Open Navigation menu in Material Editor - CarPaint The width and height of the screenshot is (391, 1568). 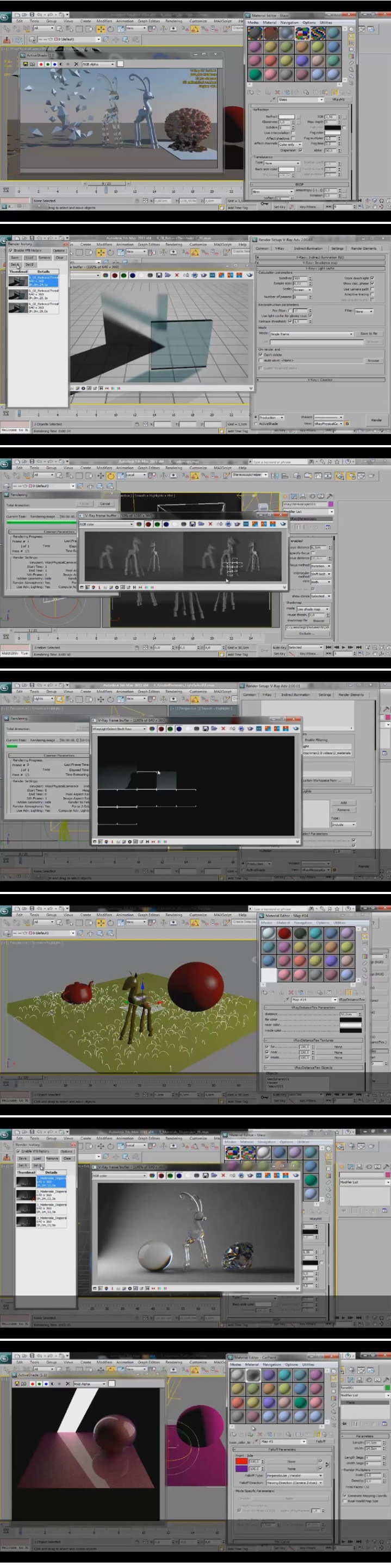pos(272,1365)
